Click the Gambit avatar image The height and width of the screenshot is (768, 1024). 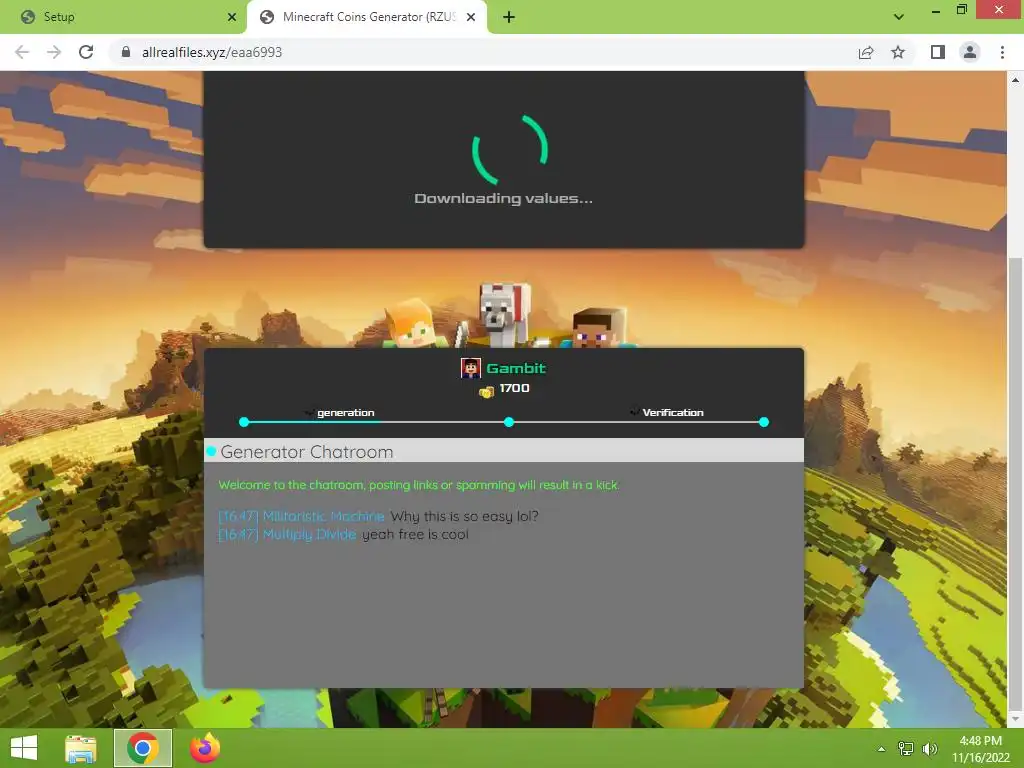[x=470, y=368]
